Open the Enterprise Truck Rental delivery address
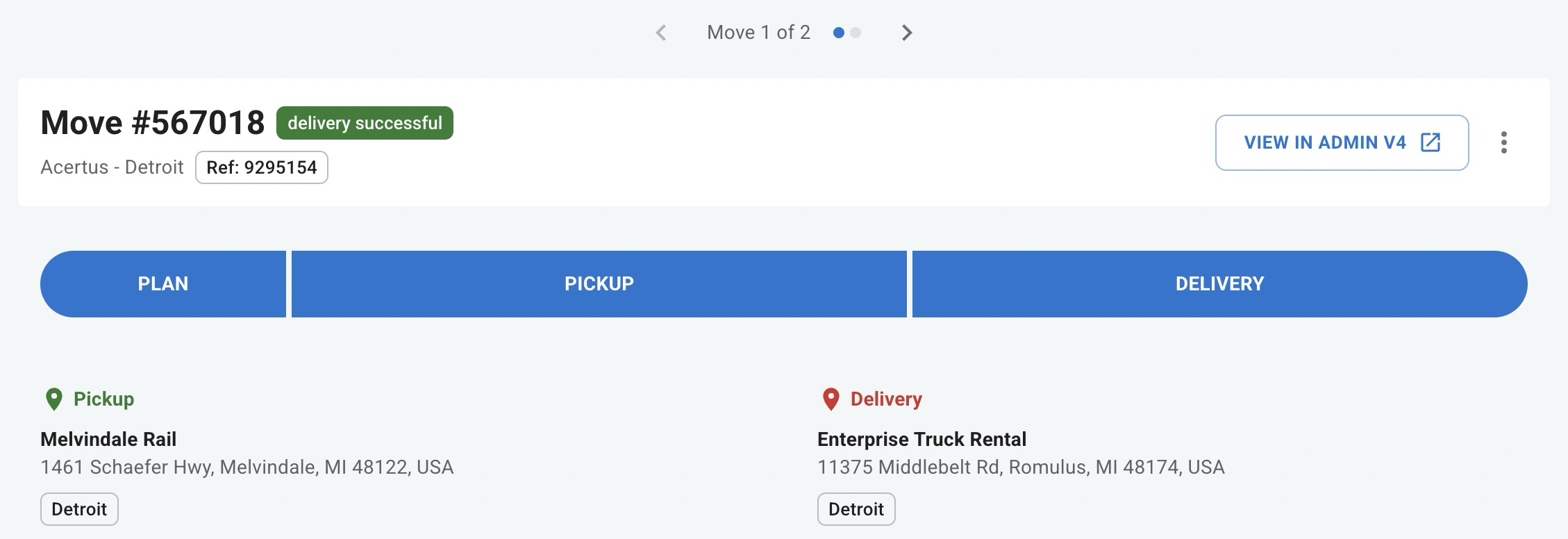Image resolution: width=1568 pixels, height=539 pixels. 1021,468
